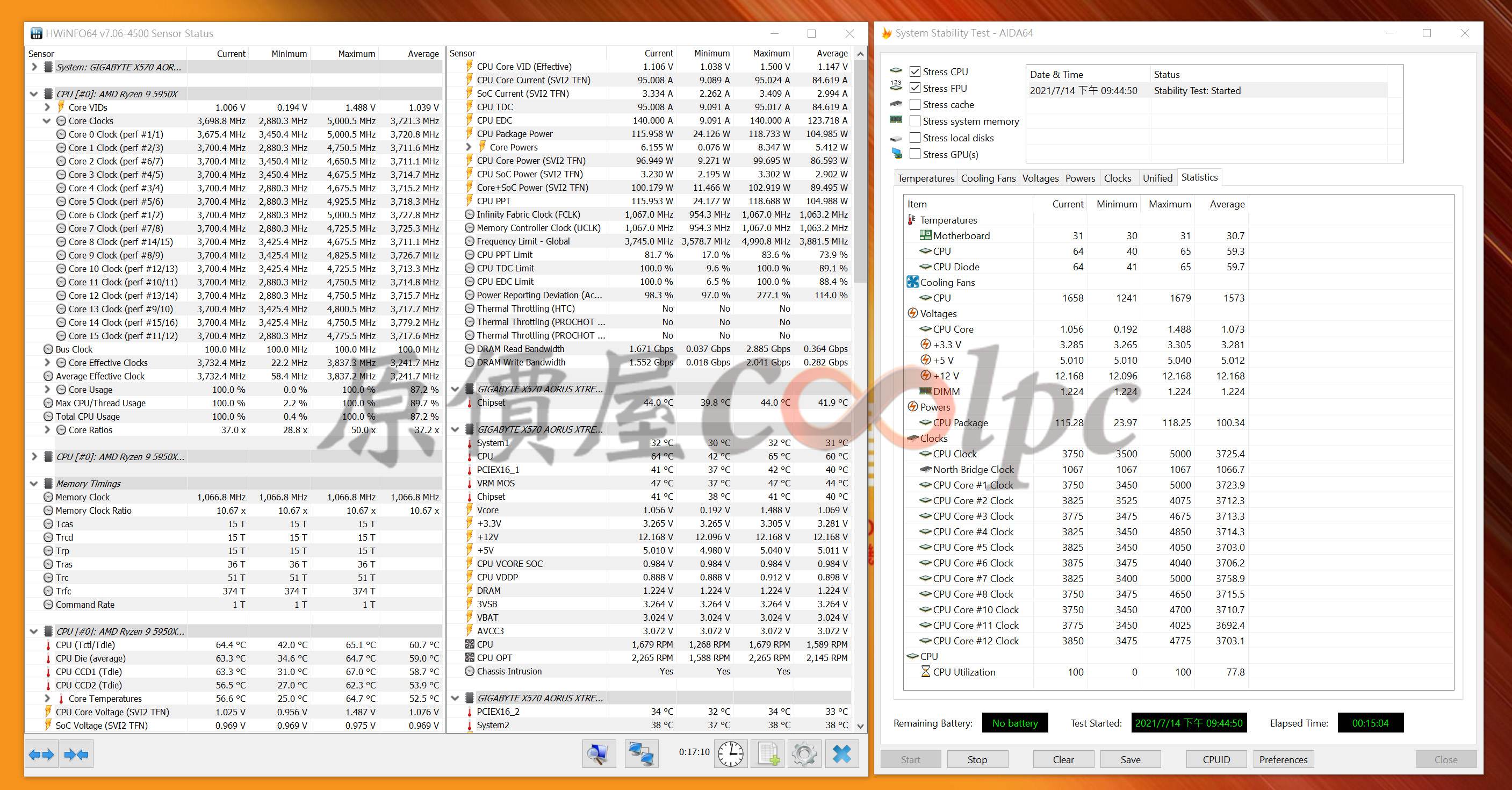
Task: Start logging with document-plus icon
Action: [768, 753]
